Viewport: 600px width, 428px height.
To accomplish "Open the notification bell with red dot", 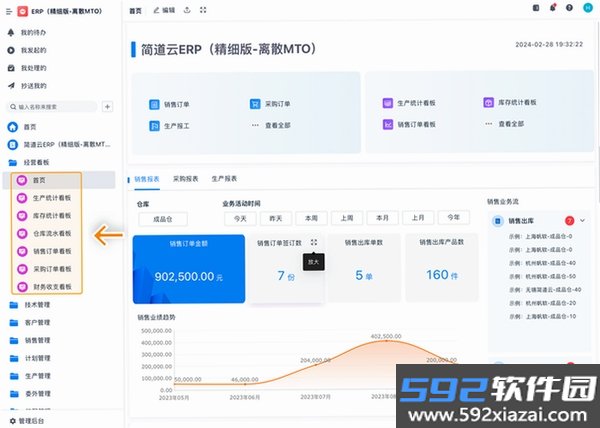I will [x=553, y=8].
